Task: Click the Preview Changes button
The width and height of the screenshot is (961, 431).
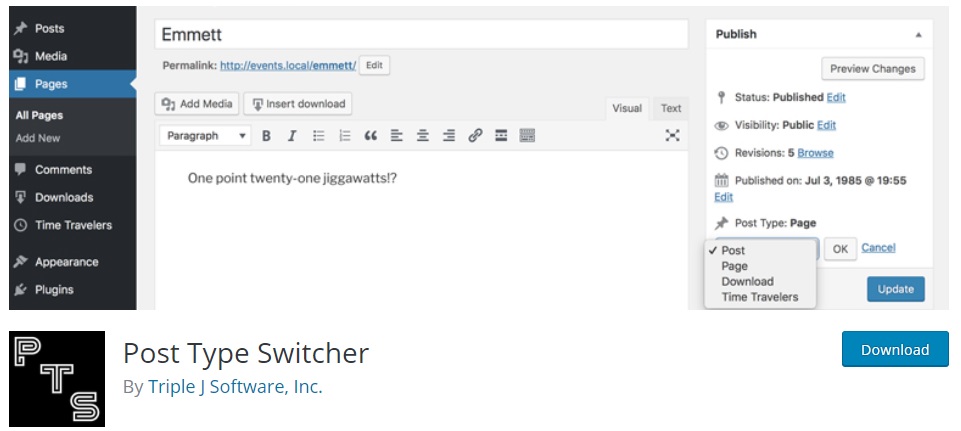Action: point(873,69)
